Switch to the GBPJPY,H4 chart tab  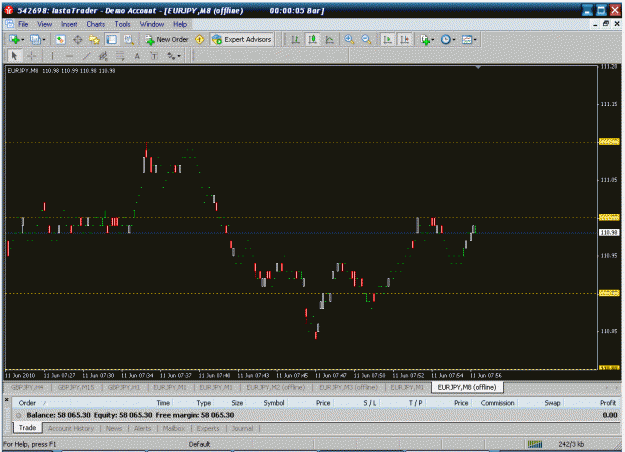[x=27, y=387]
